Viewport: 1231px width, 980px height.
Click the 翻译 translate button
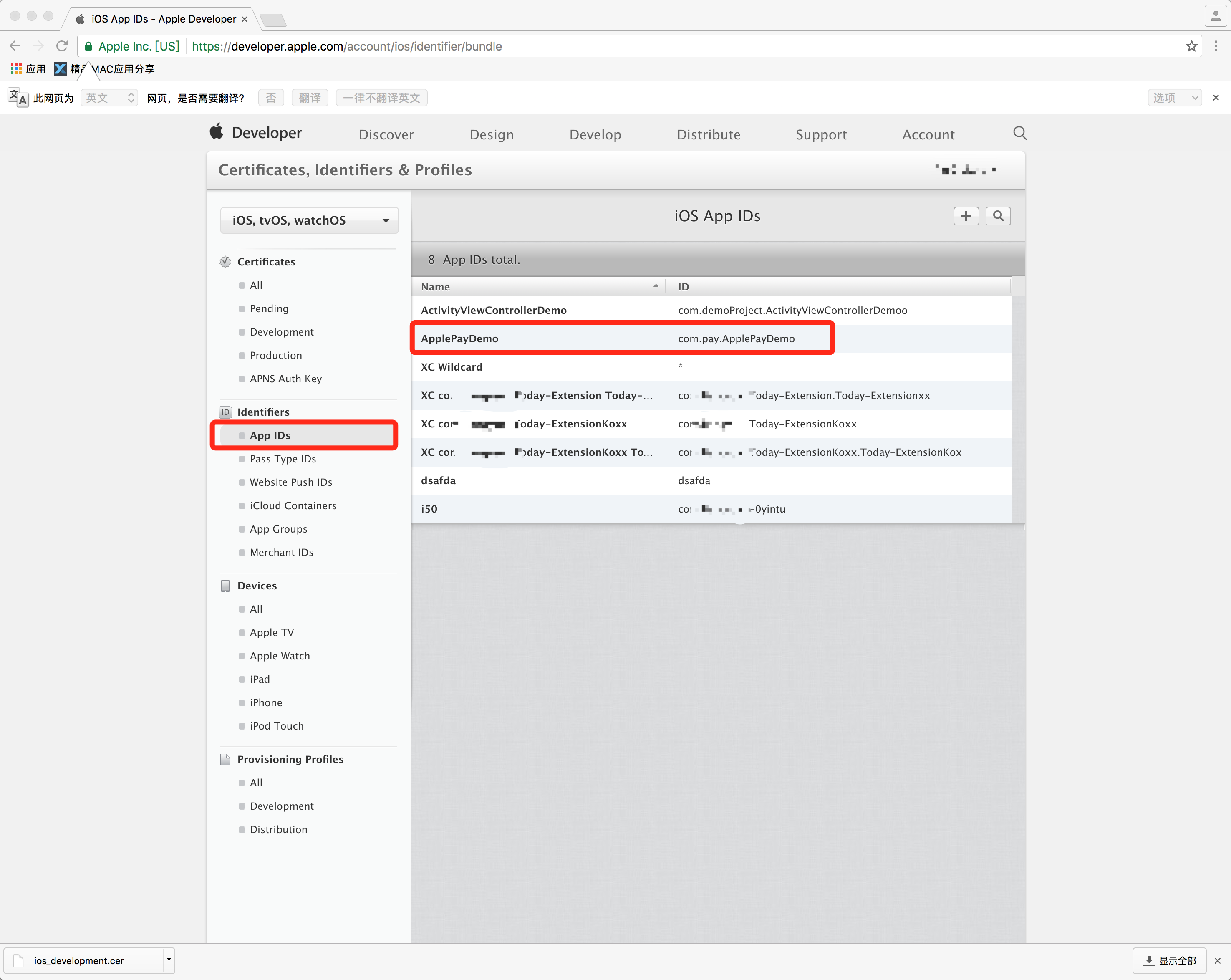pyautogui.click(x=310, y=98)
